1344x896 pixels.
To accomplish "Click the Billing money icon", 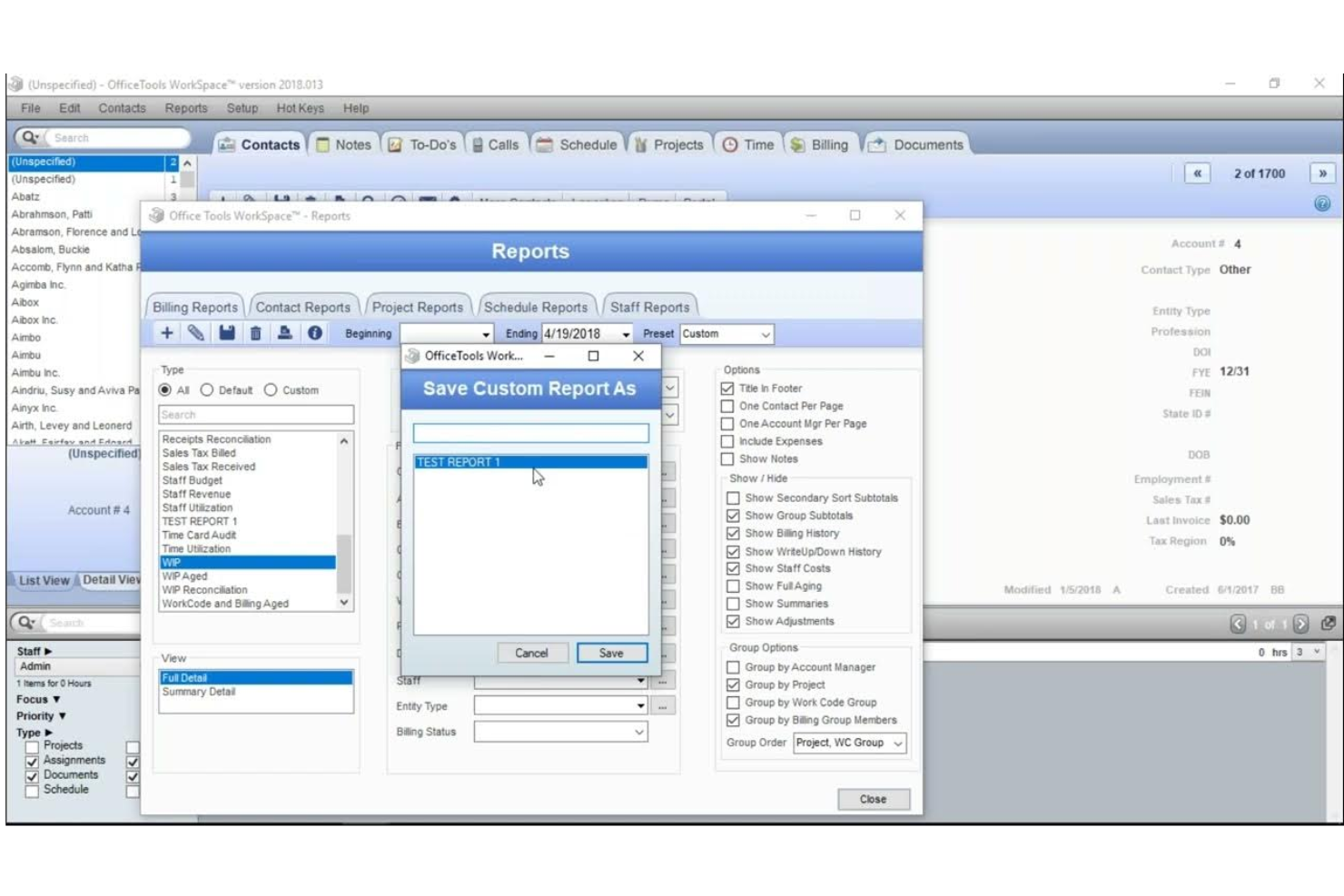I will 797,144.
